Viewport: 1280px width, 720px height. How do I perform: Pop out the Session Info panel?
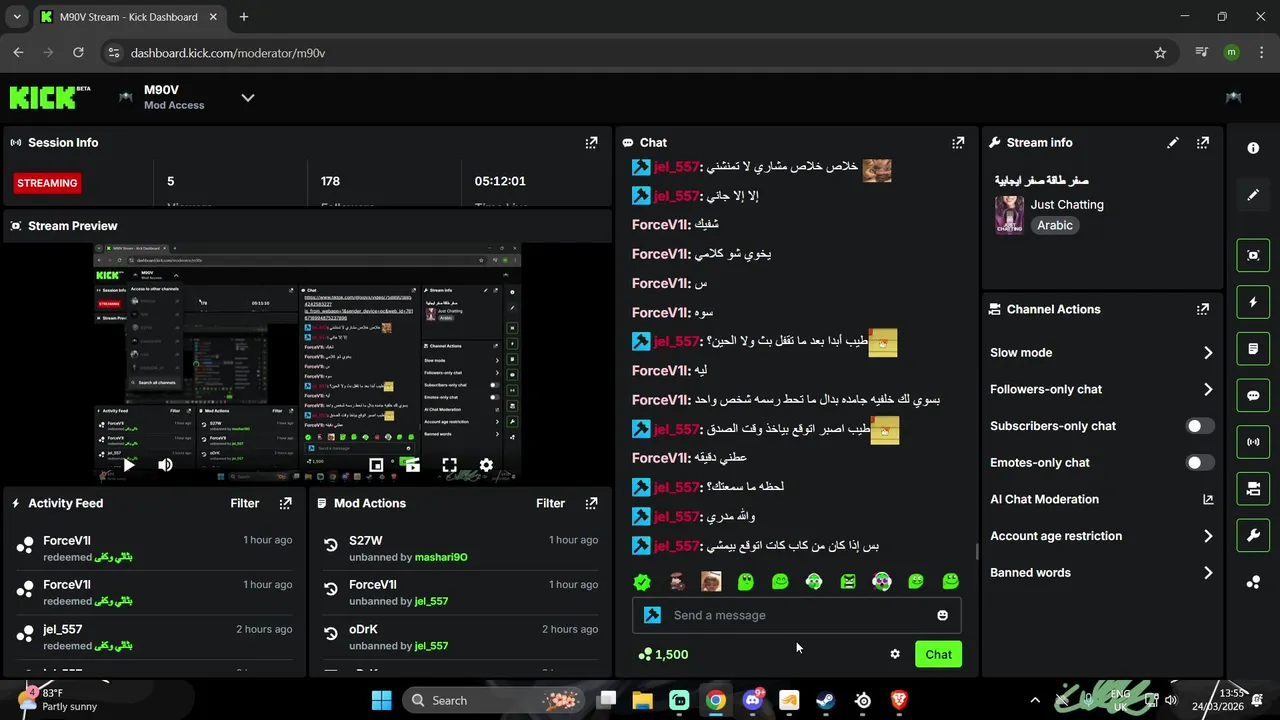(591, 143)
